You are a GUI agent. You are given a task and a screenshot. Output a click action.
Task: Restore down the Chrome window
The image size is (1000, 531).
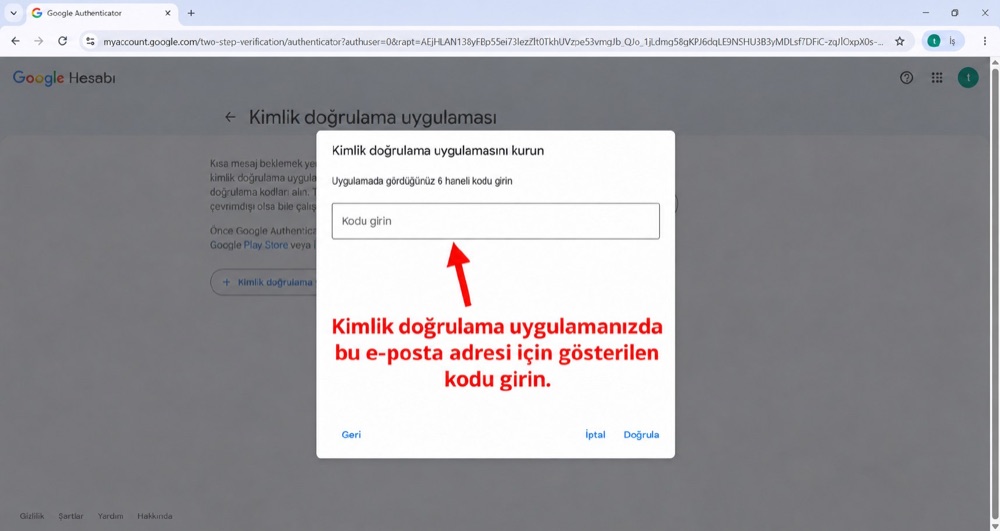pos(955,13)
